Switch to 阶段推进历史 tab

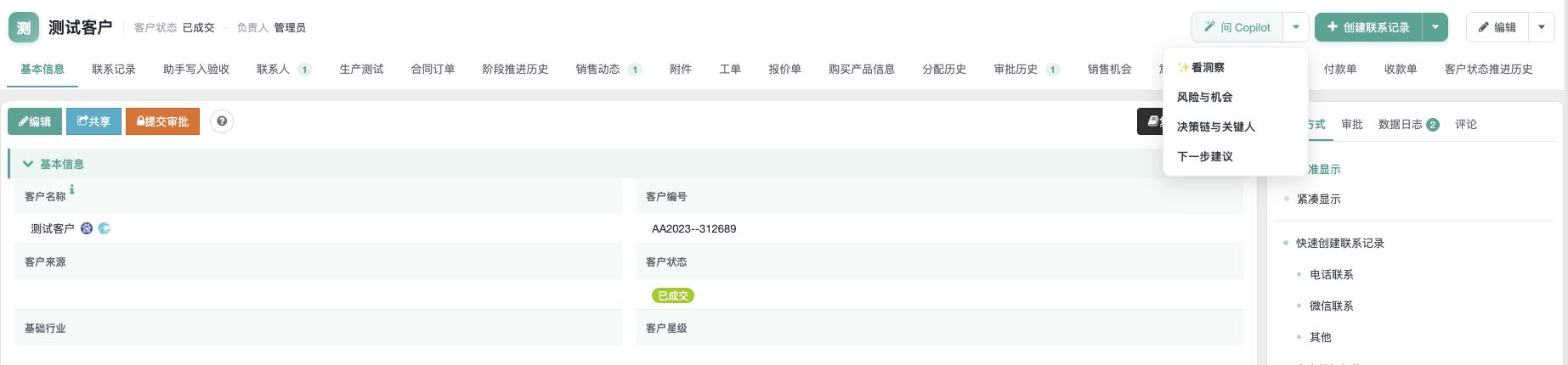[515, 69]
